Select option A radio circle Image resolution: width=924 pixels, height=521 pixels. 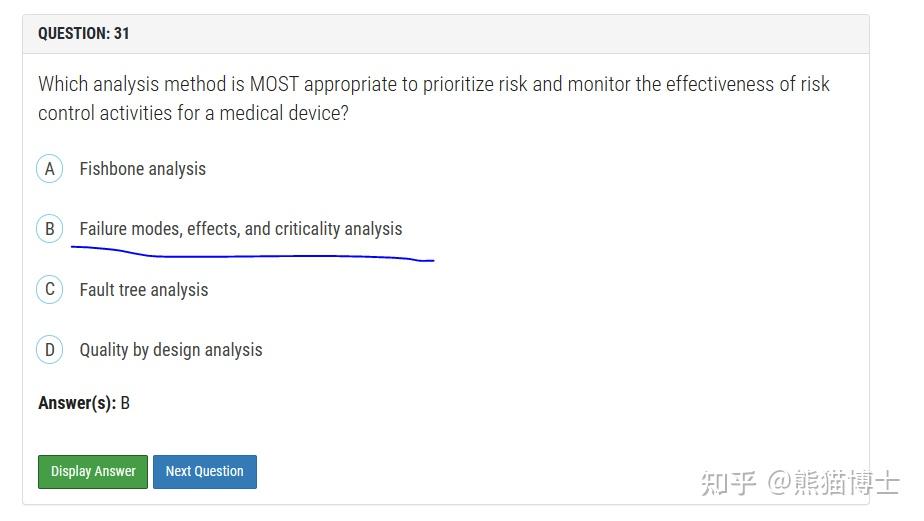49,169
